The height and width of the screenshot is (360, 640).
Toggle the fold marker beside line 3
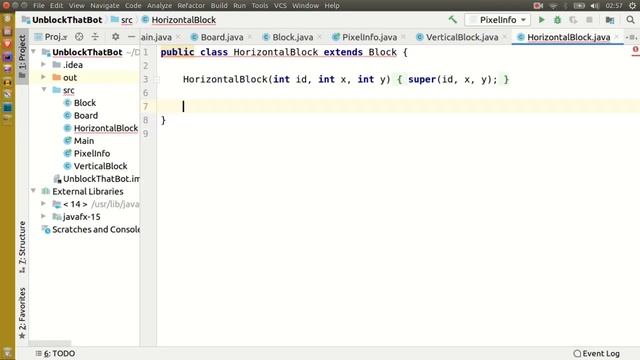coord(156,80)
